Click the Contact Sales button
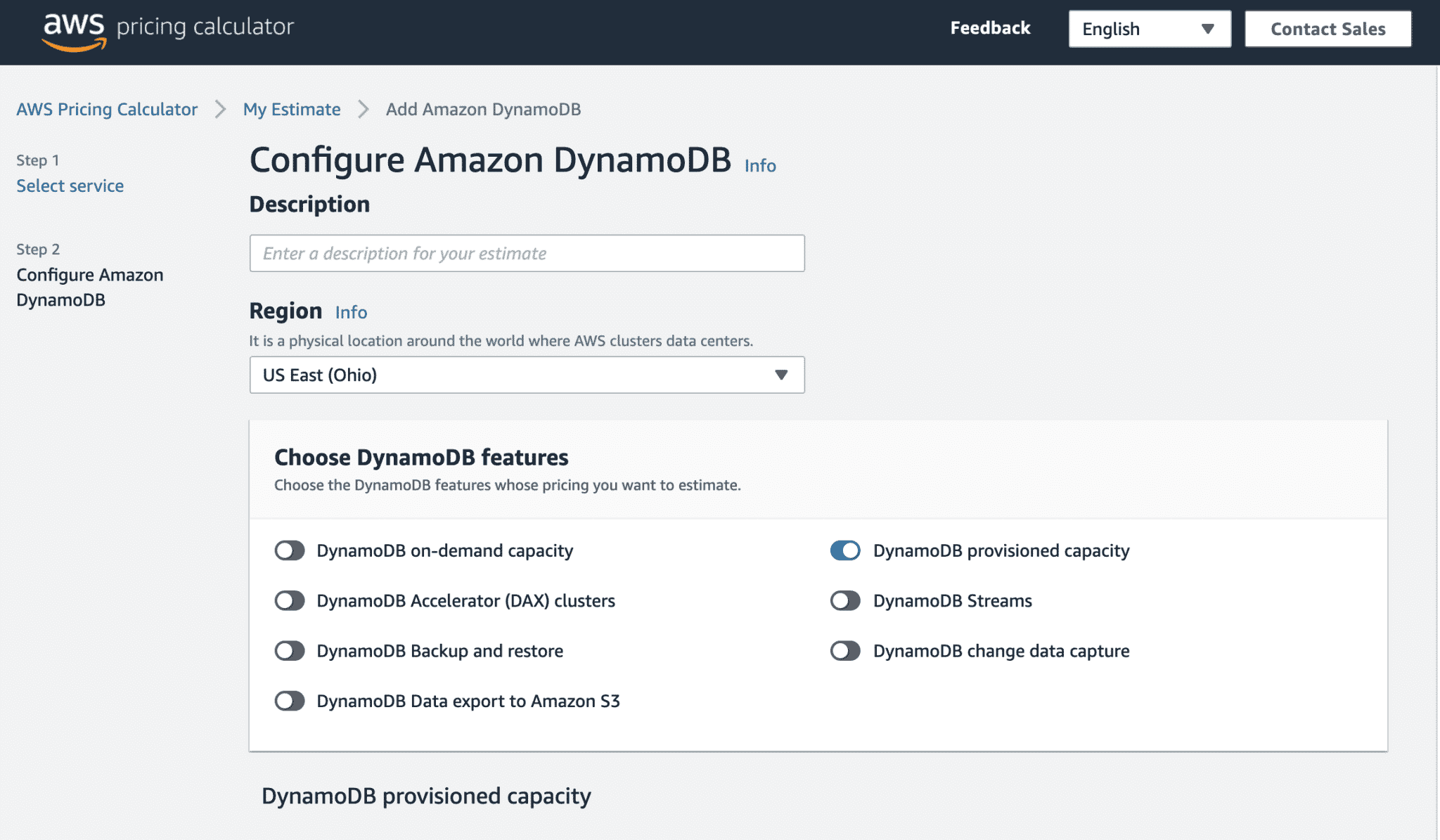1440x840 pixels. point(1328,28)
